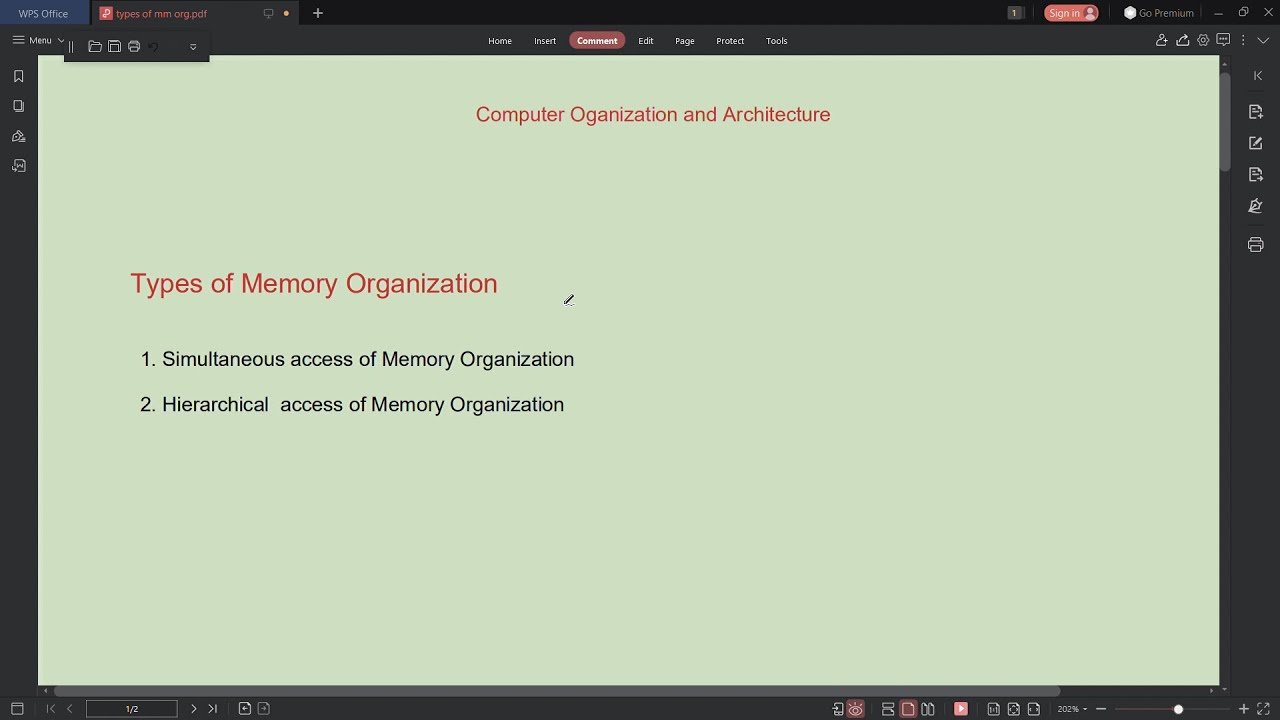This screenshot has height=720, width=1280.
Task: Click the actual size icon in status bar
Action: [x=993, y=709]
